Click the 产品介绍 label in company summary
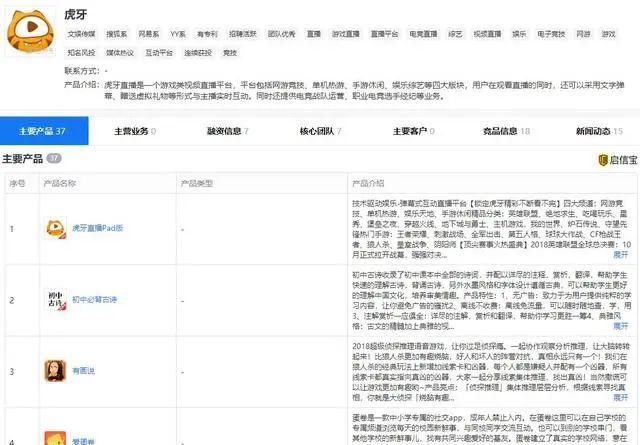Image resolution: width=640 pixels, height=445 pixels. point(81,85)
